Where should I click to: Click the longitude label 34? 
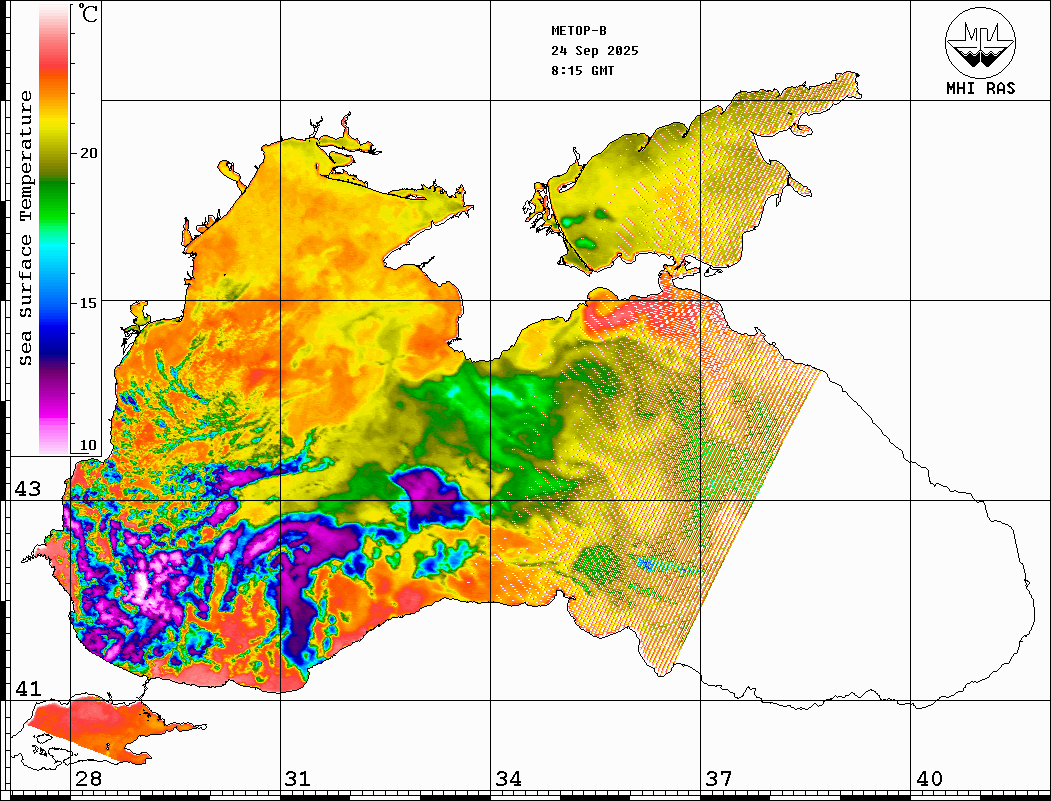pyautogui.click(x=508, y=779)
